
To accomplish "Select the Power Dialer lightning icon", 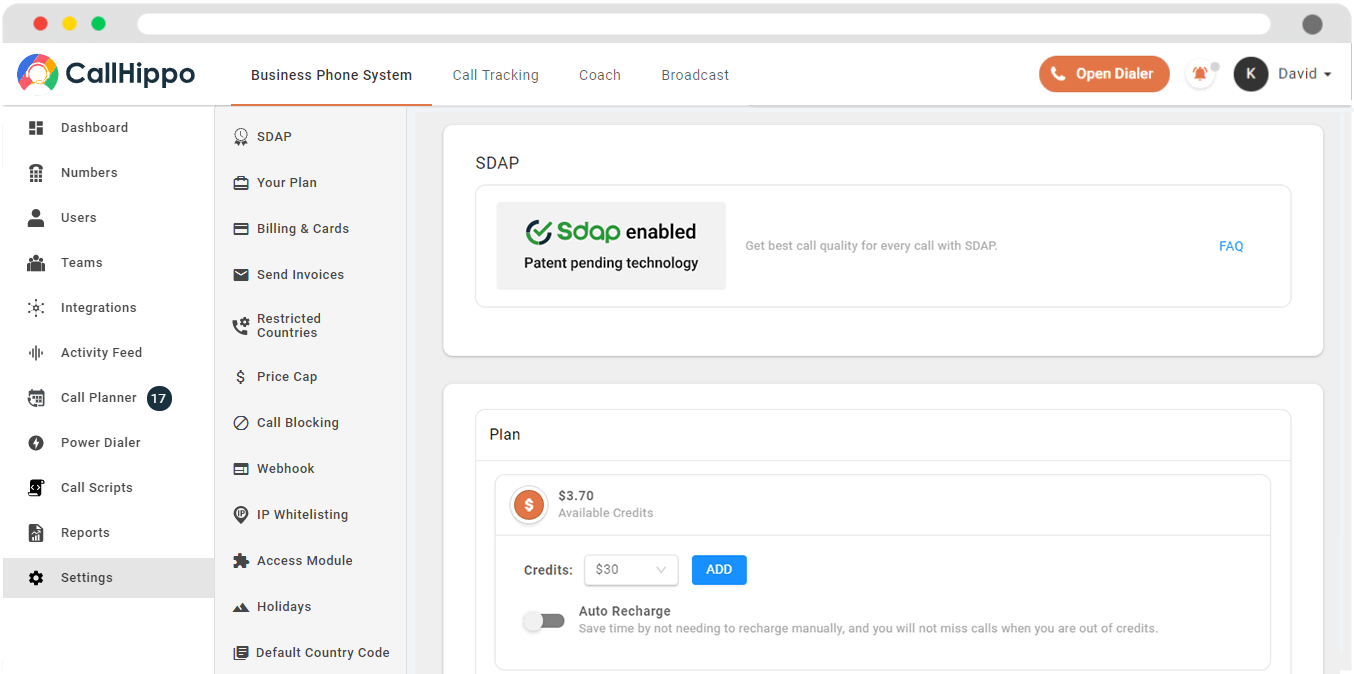I will tap(36, 443).
